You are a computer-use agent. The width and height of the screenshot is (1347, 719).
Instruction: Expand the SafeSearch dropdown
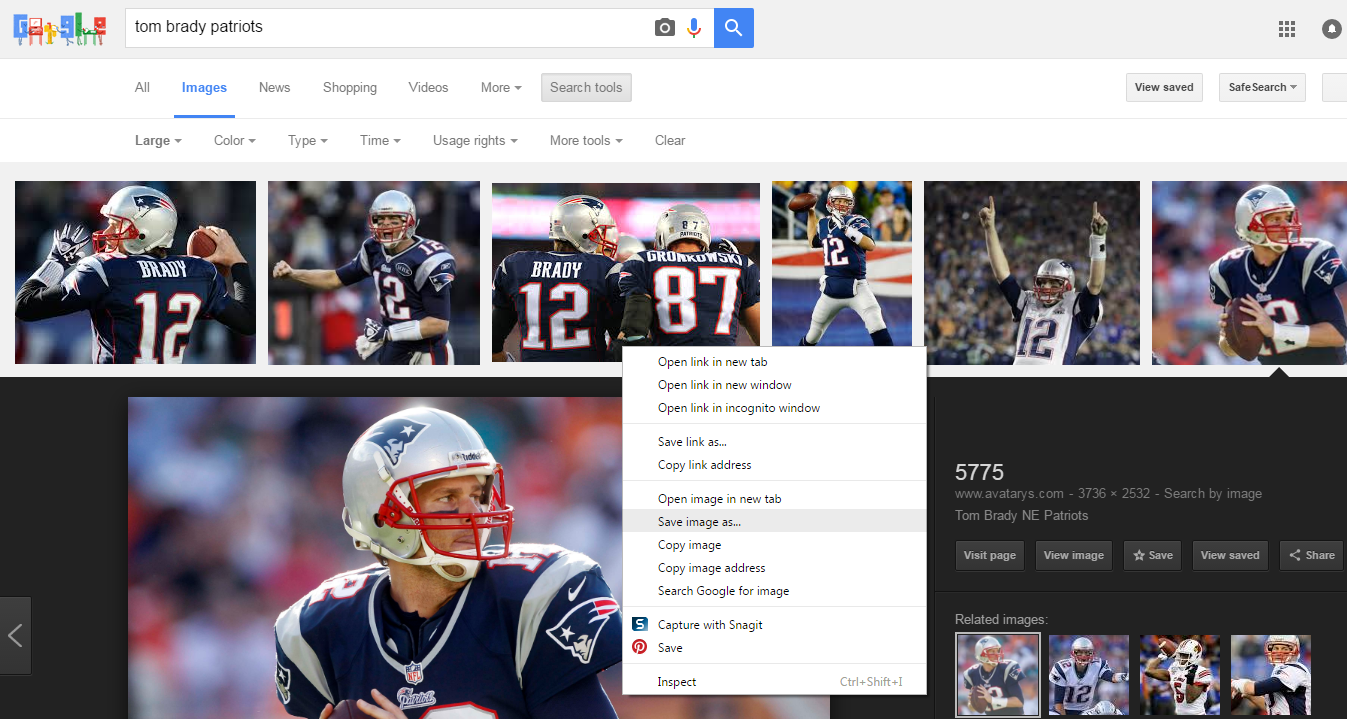pyautogui.click(x=1263, y=88)
